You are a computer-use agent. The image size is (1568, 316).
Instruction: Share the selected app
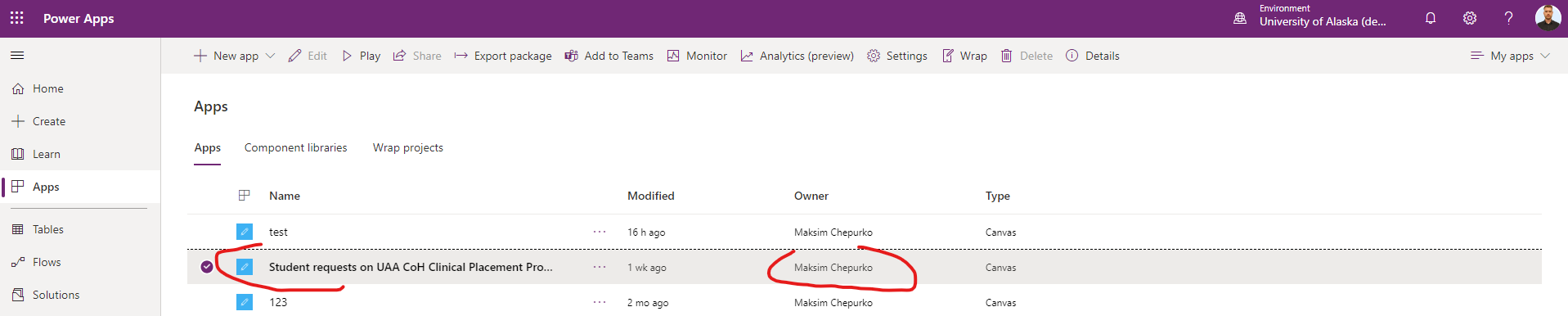point(417,56)
